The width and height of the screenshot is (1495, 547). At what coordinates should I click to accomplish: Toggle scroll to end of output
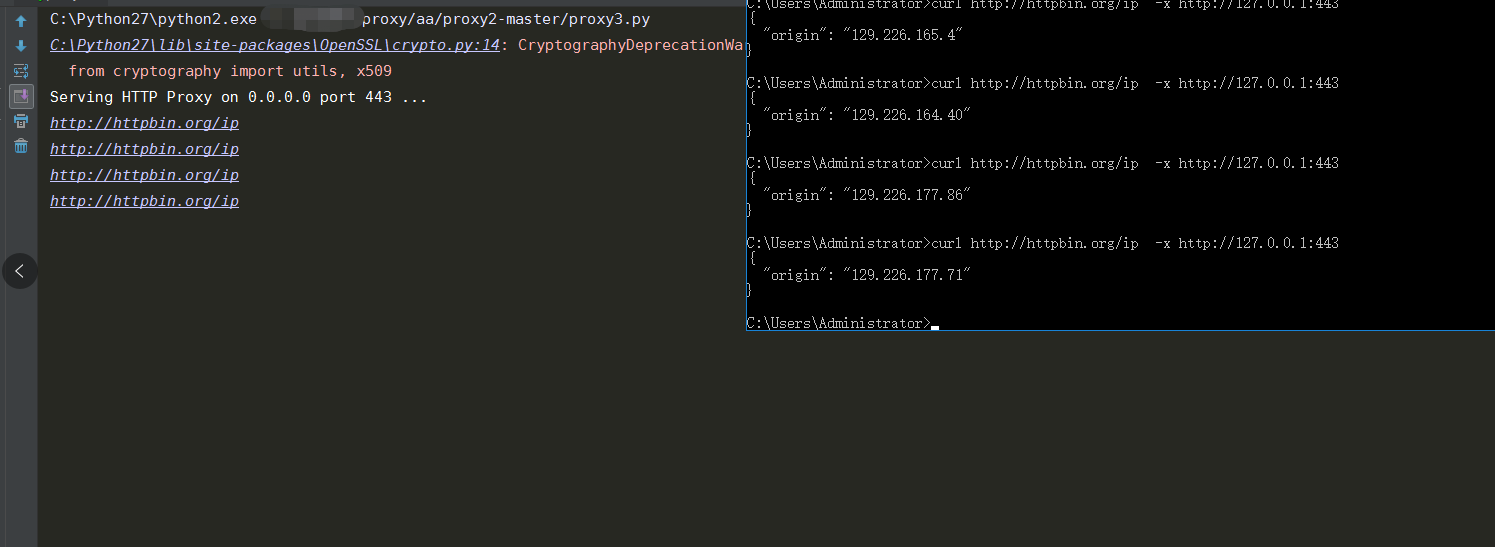(x=21, y=96)
